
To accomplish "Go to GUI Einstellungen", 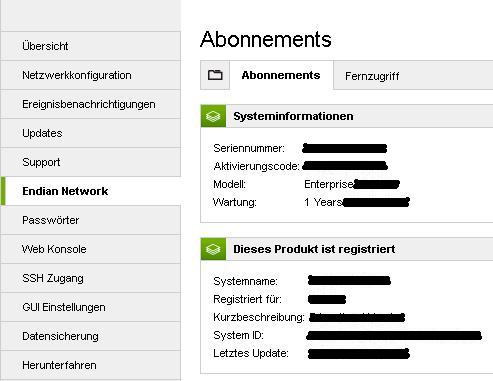I will pyautogui.click(x=90, y=307).
